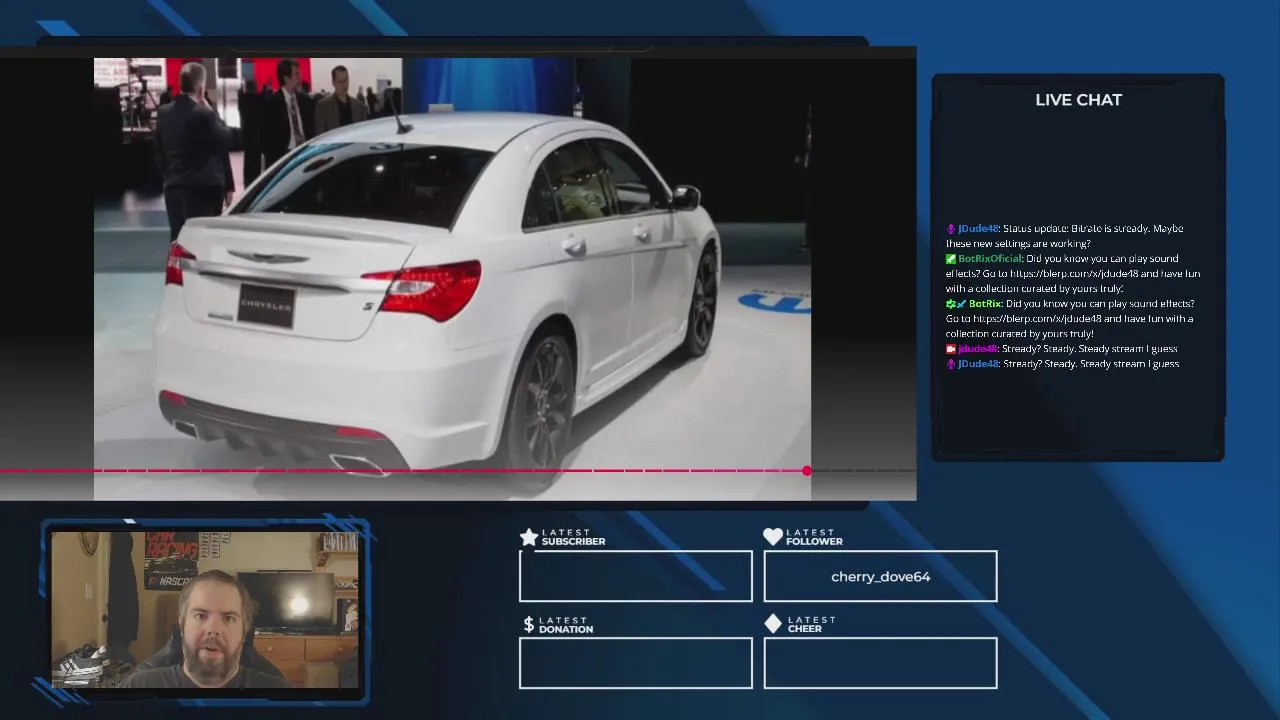Click the microphone badge beside "Status update" message
Screen dimensions: 1280x720
click(x=951, y=229)
